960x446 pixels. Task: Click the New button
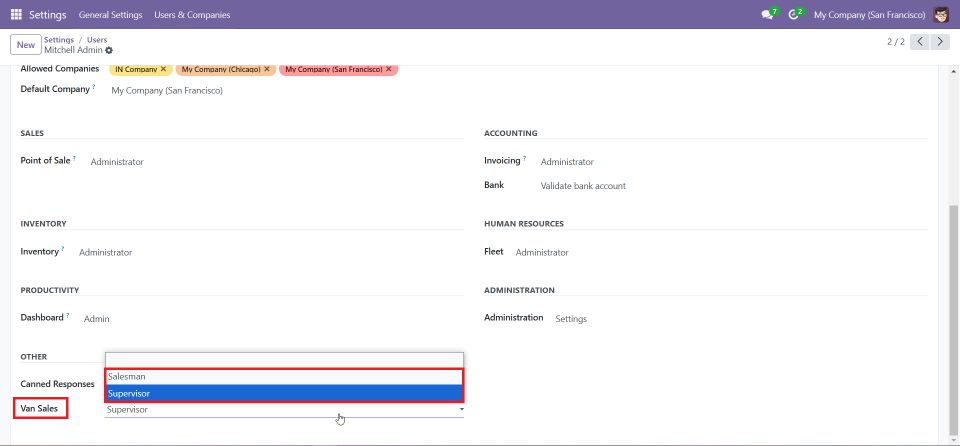point(25,44)
